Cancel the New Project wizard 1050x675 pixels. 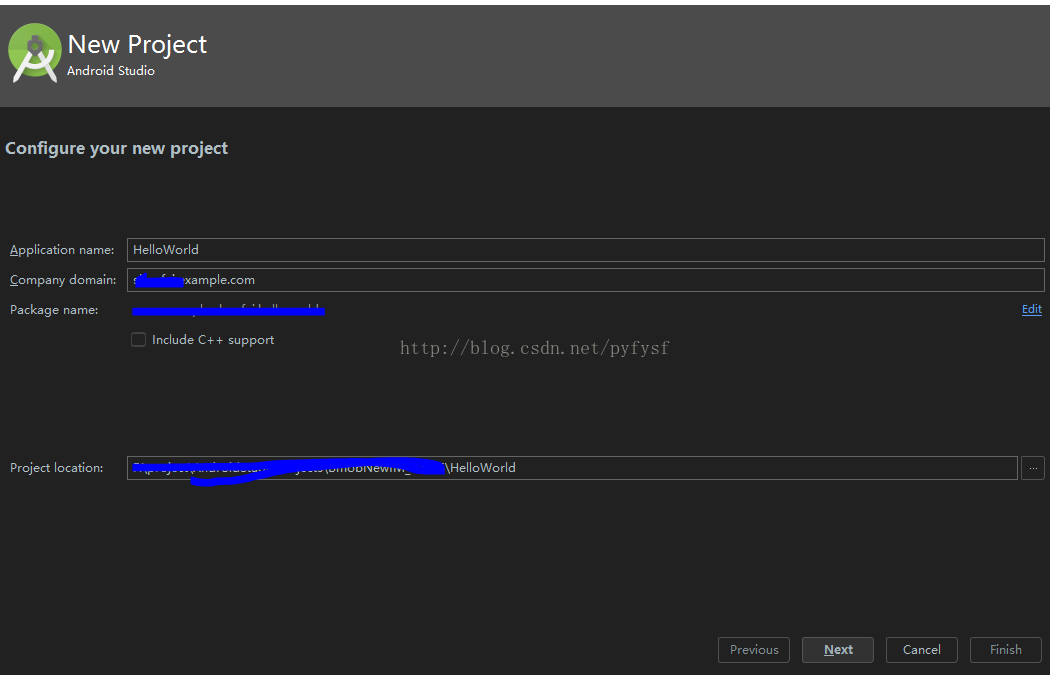pos(921,650)
